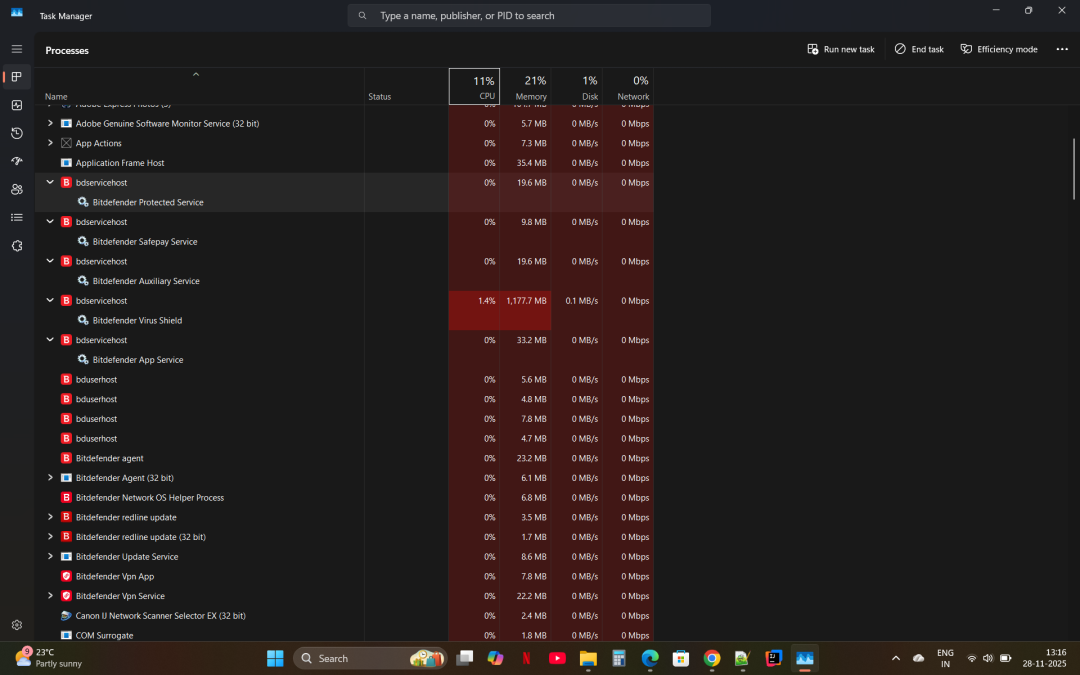Click Run new task button
Image resolution: width=1080 pixels, height=675 pixels.
click(841, 49)
